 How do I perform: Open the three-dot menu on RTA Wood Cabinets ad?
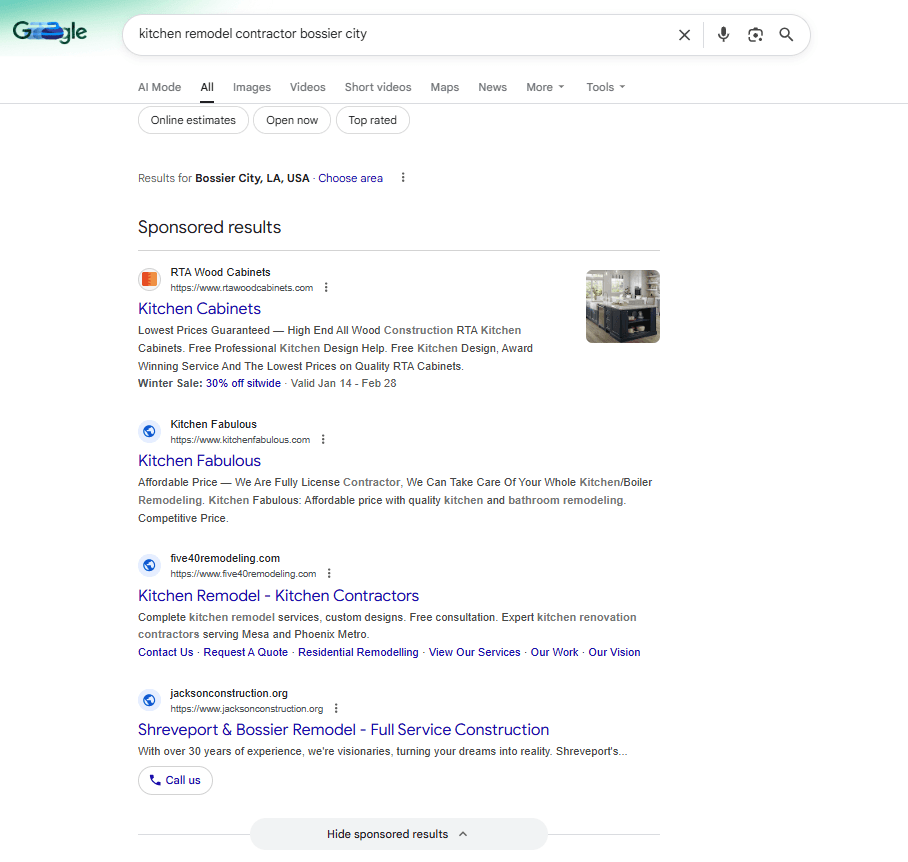click(x=326, y=287)
